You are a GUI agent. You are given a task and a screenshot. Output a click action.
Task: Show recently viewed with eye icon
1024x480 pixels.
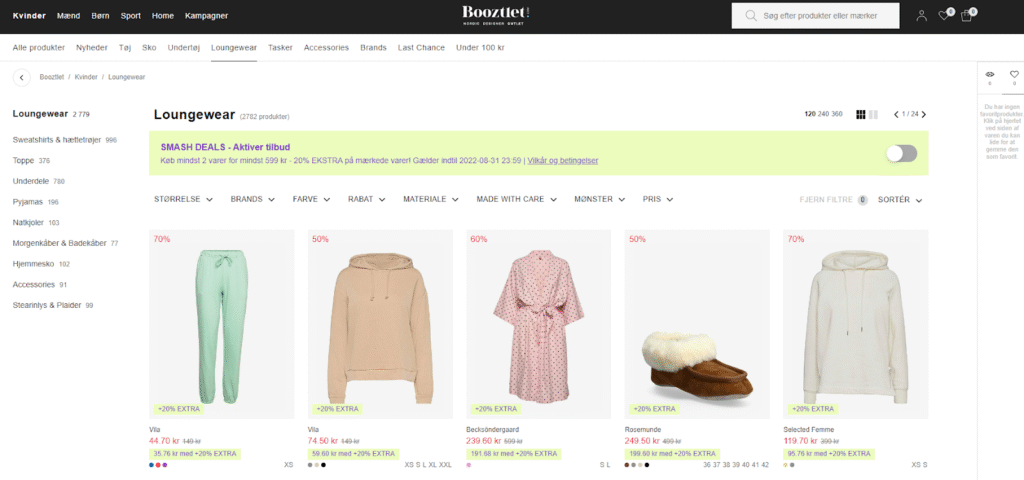pyautogui.click(x=989, y=74)
